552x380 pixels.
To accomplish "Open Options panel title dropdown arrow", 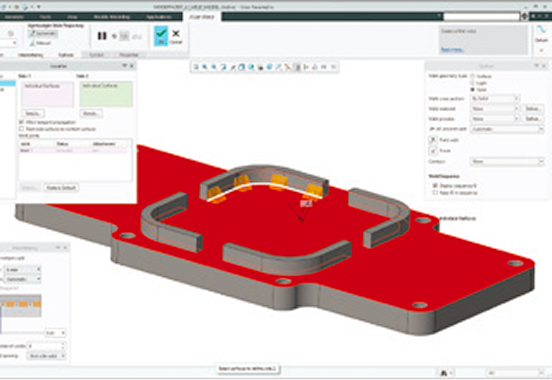I will [x=537, y=66].
